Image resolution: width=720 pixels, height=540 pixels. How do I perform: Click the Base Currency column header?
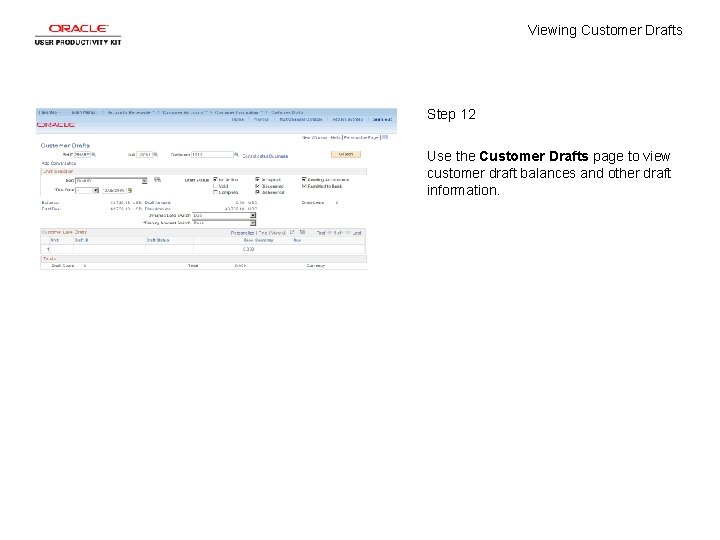[x=259, y=240]
